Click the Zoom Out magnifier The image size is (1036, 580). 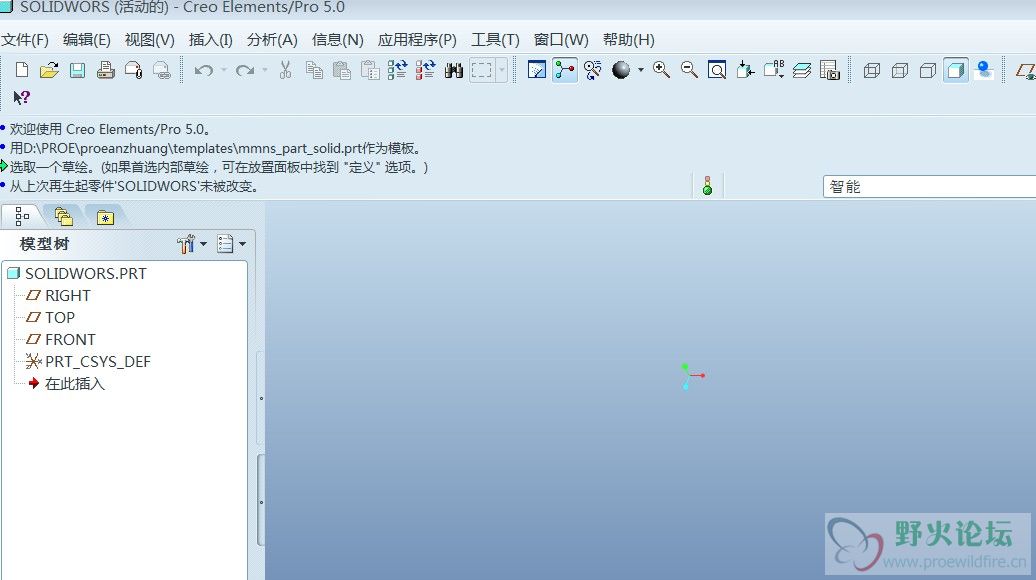pyautogui.click(x=689, y=70)
